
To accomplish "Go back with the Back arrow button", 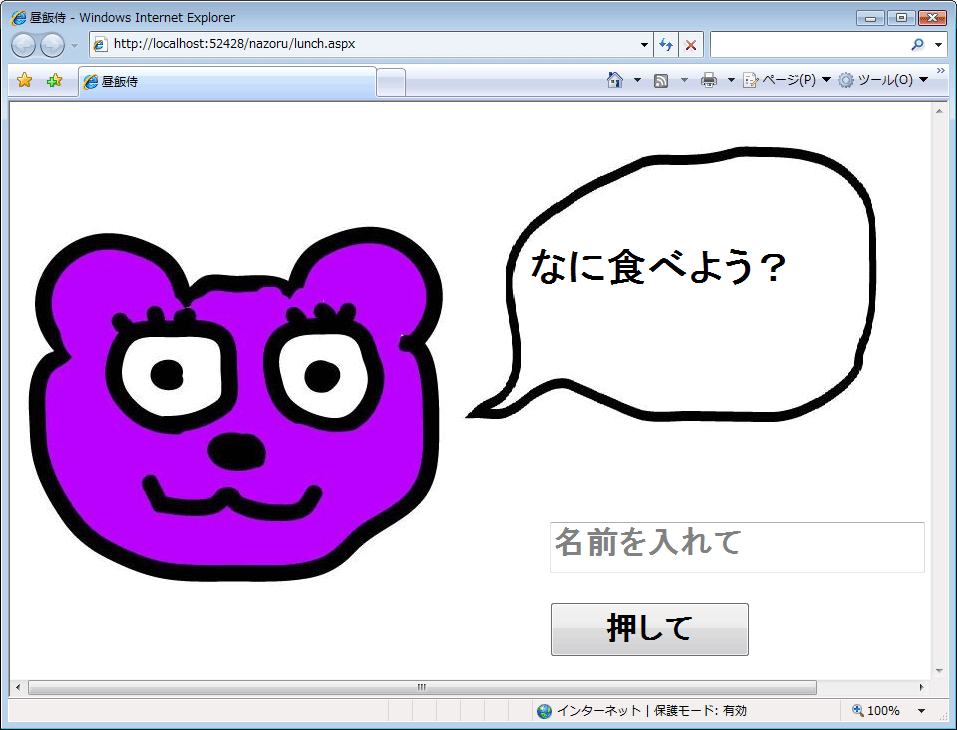I will (23, 45).
